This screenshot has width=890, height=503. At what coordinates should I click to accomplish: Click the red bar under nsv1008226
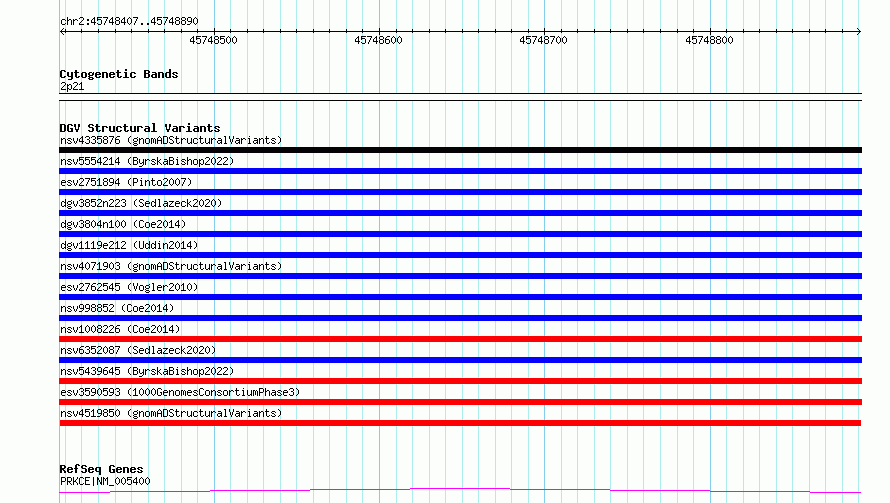(460, 339)
